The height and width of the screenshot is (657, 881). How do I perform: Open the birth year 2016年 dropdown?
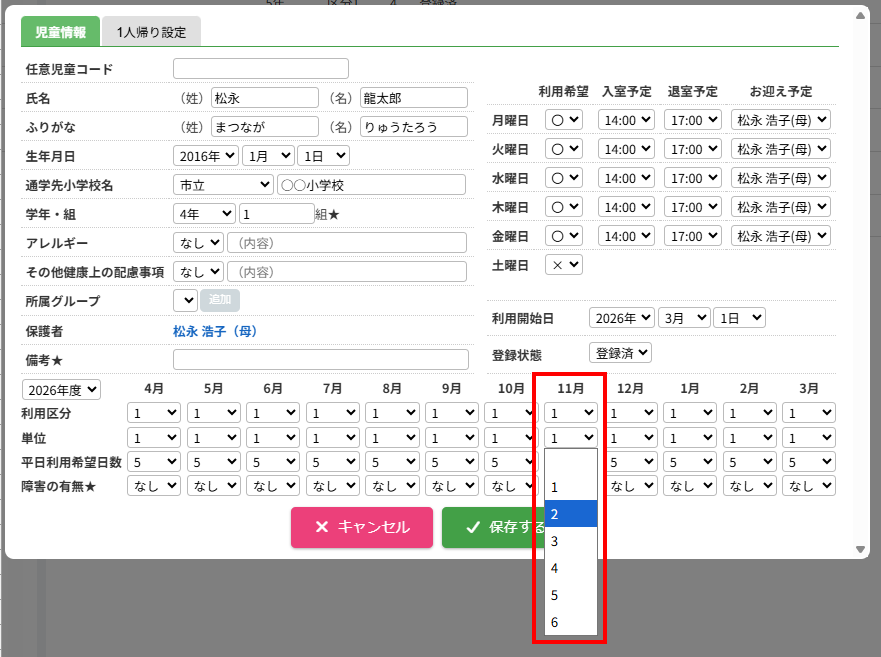pyautogui.click(x=206, y=156)
